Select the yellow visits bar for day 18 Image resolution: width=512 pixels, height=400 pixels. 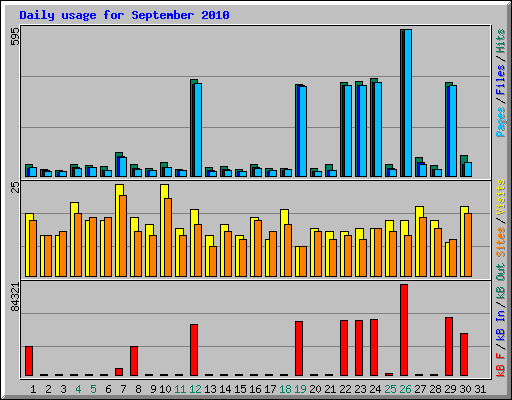pos(283,243)
